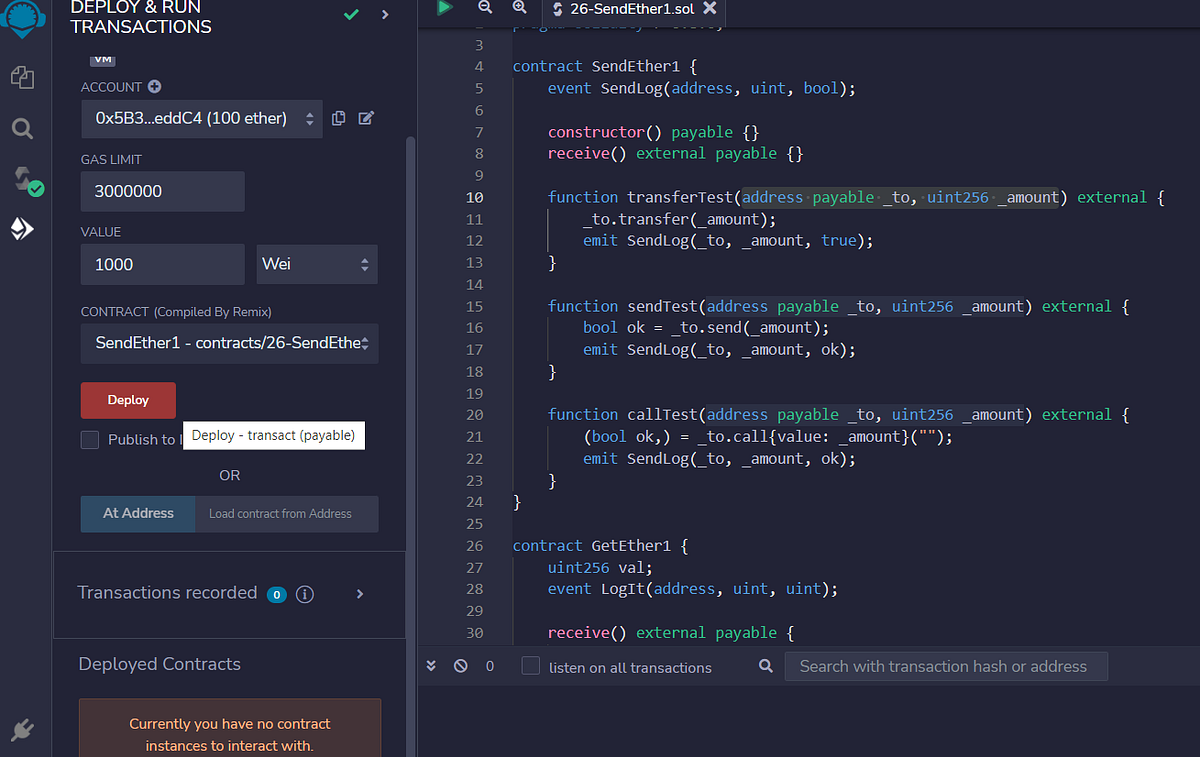Open the SendEther1 contract dropdown
1200x757 pixels.
tap(229, 343)
